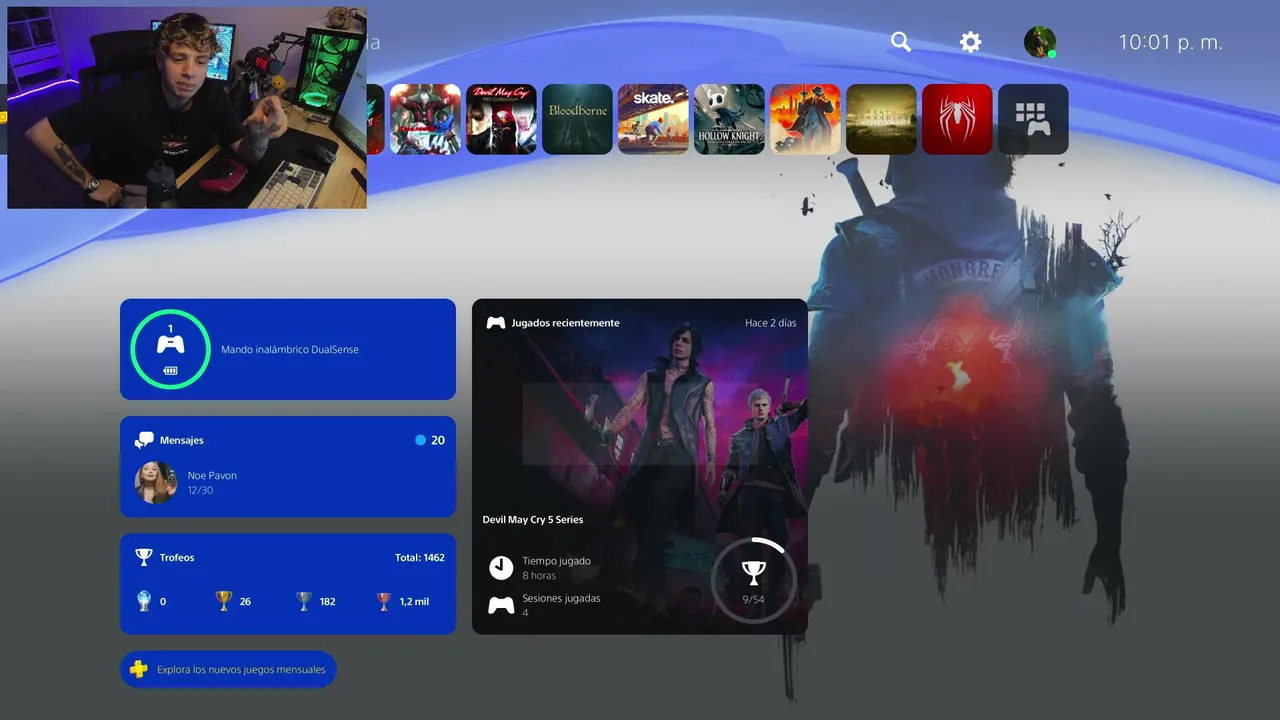Click the 8 horas played time
This screenshot has width=1280, height=720.
539,576
